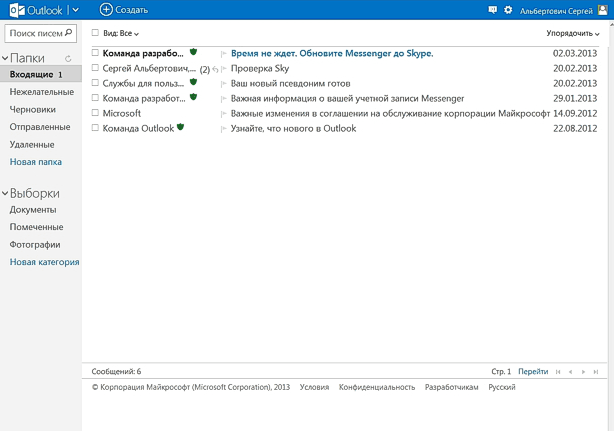Open the Отправленные folder
Image resolution: width=614 pixels, height=431 pixels.
pos(40,127)
